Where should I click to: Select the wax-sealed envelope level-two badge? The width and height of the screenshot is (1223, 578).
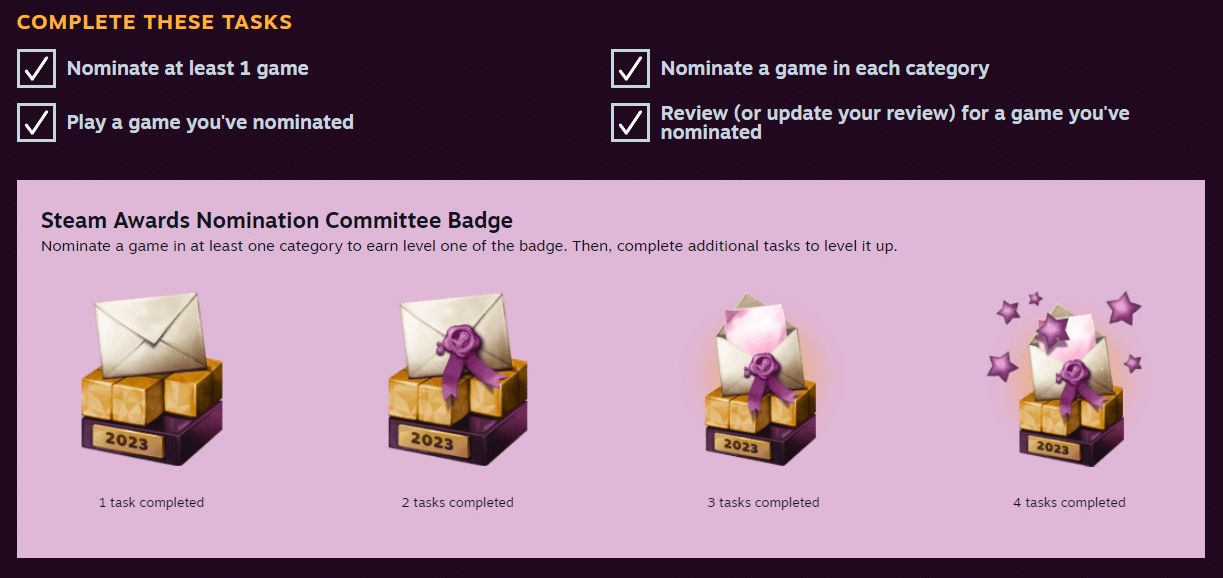pyautogui.click(x=458, y=379)
